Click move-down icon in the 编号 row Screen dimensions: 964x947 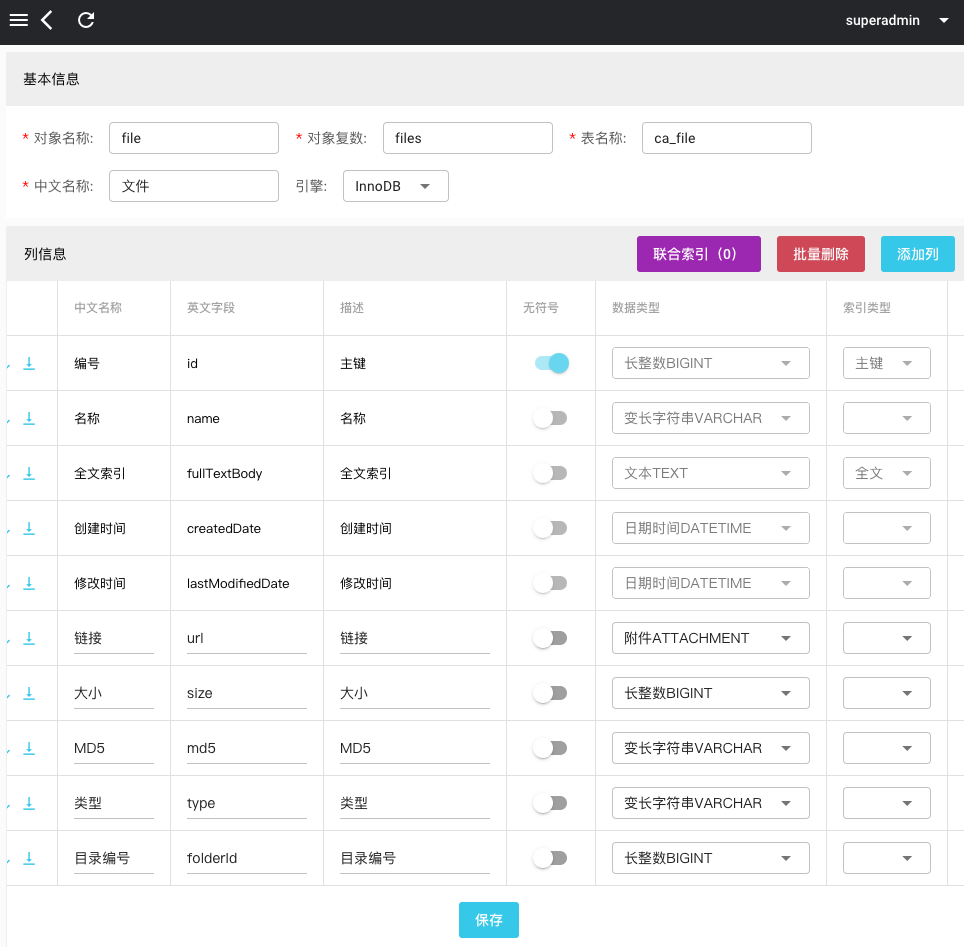click(x=29, y=363)
